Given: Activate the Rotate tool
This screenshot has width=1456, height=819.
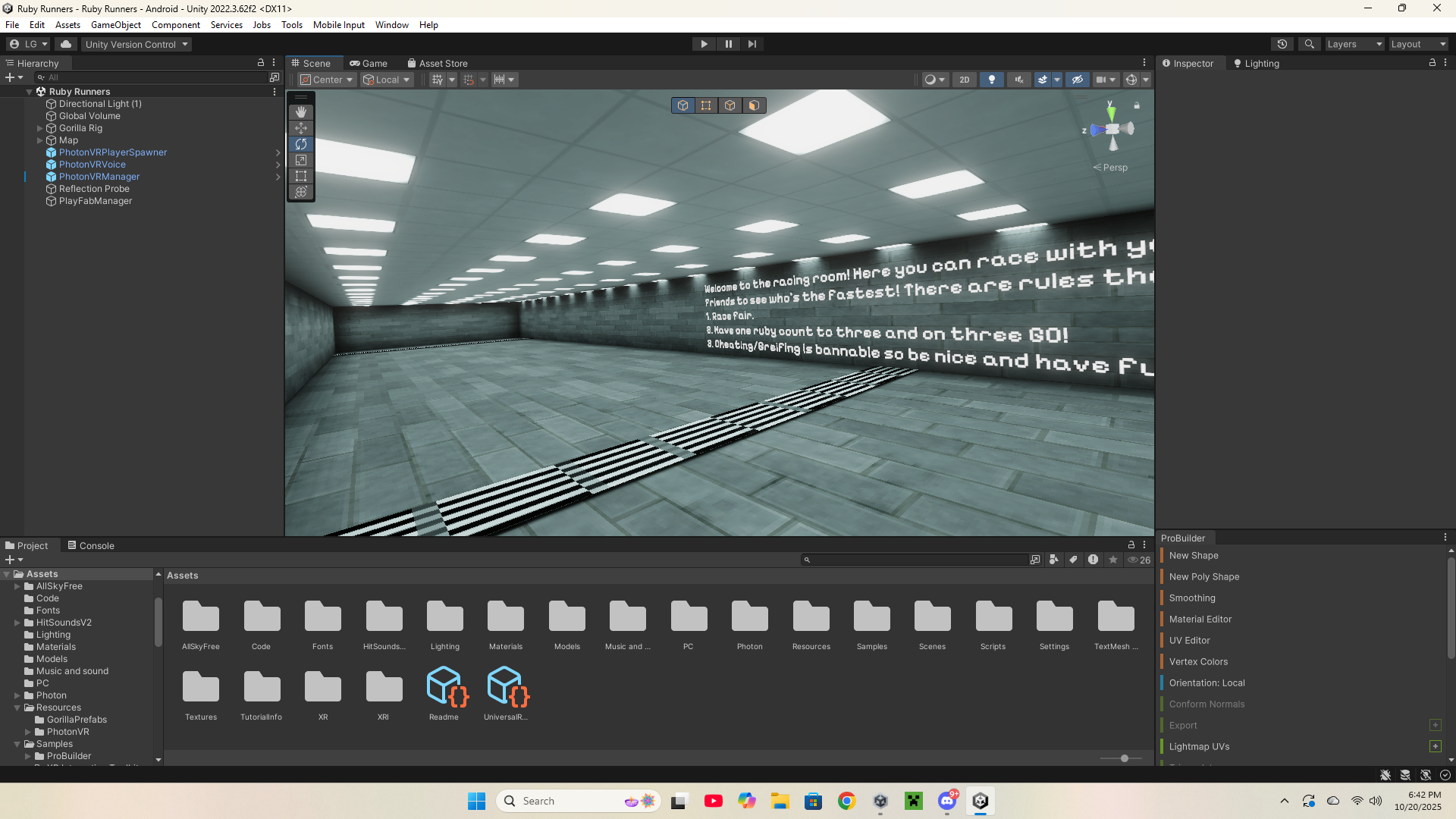Looking at the screenshot, I should 301,144.
